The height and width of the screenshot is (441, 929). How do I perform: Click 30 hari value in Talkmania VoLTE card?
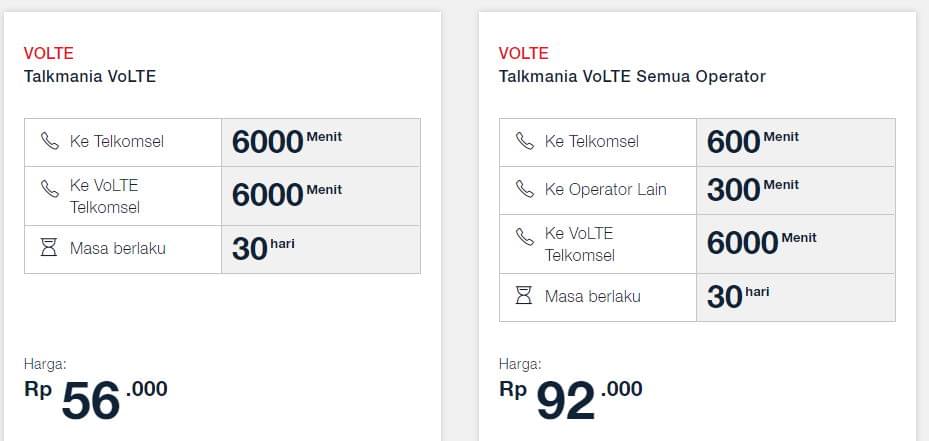click(263, 248)
